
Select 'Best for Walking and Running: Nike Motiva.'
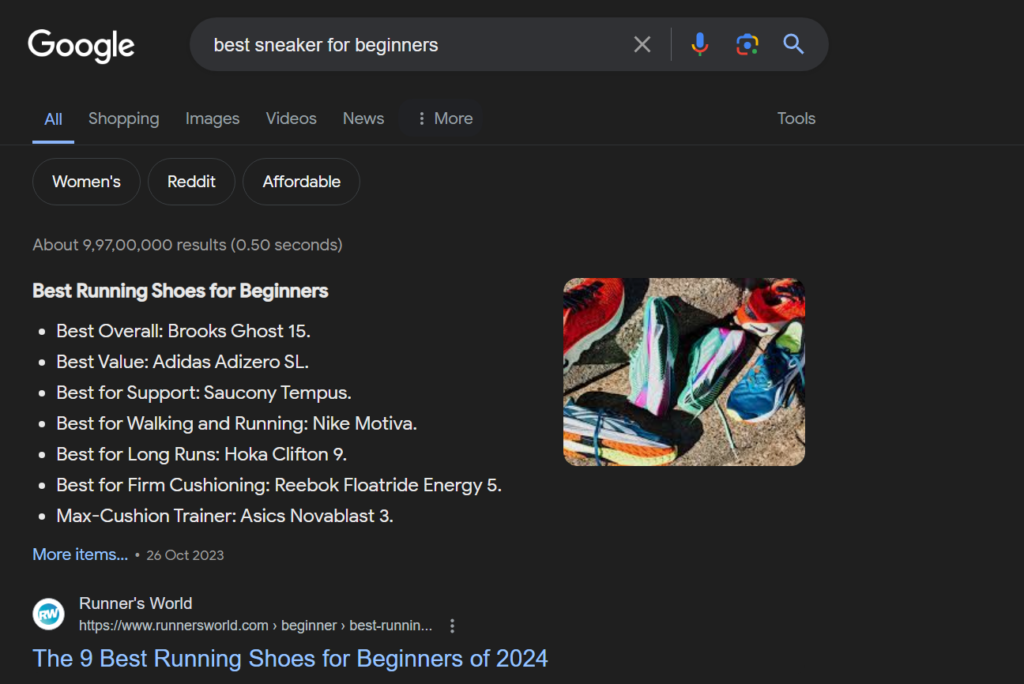pos(236,423)
